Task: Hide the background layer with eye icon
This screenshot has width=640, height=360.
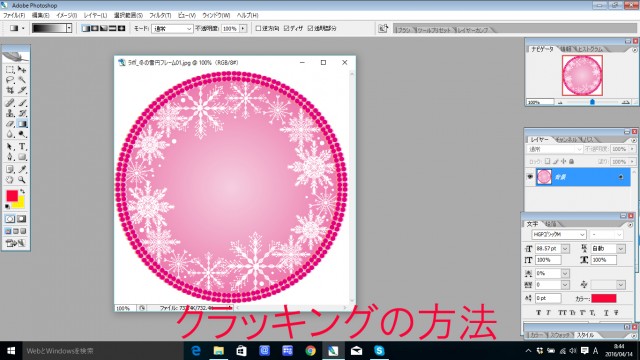Action: pyautogui.click(x=530, y=177)
